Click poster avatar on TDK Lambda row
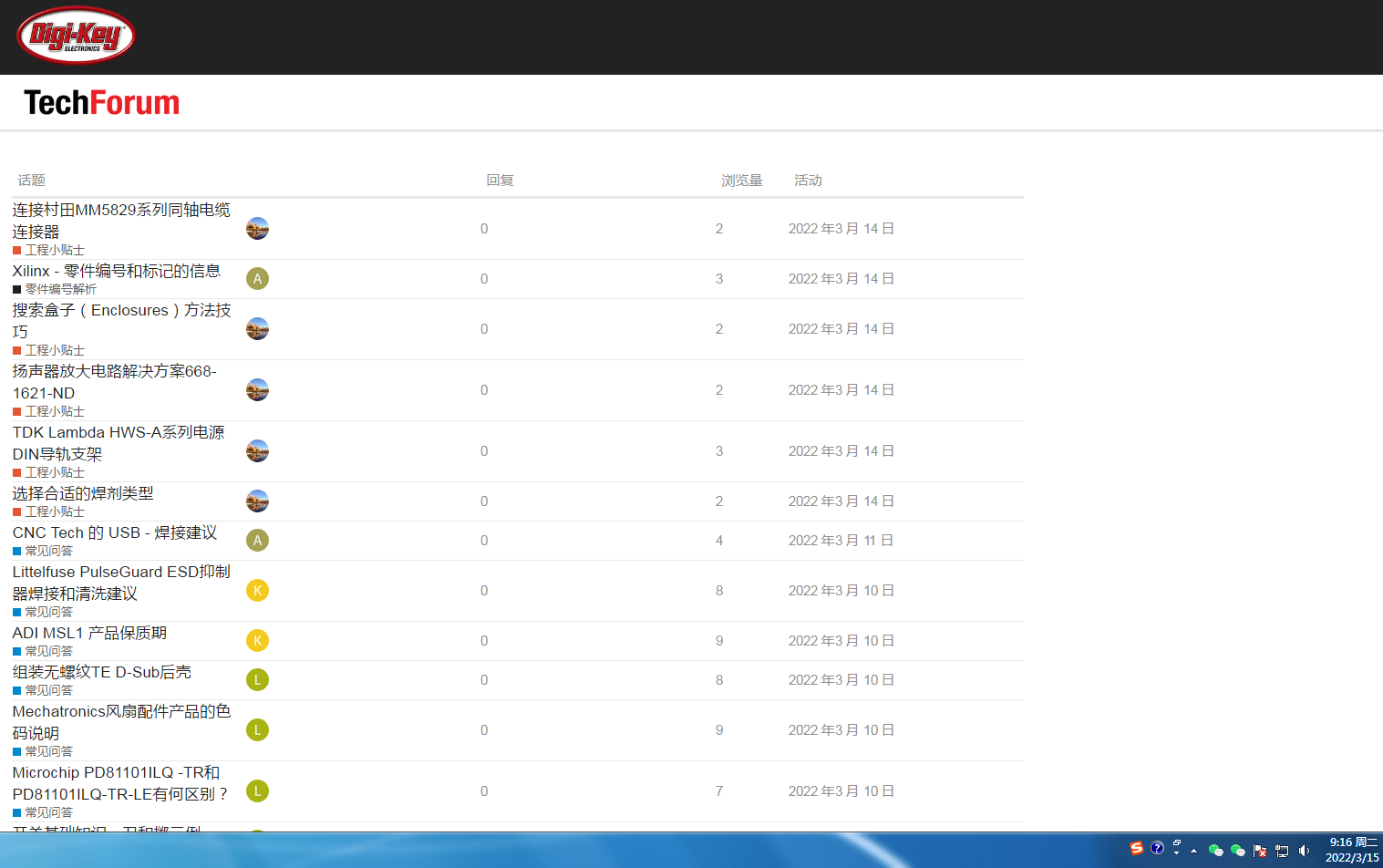The image size is (1383, 868). pyautogui.click(x=257, y=451)
